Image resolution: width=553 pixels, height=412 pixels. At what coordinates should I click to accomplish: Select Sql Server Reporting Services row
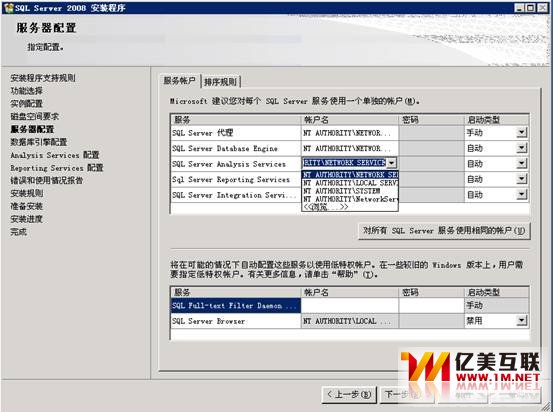click(236, 180)
